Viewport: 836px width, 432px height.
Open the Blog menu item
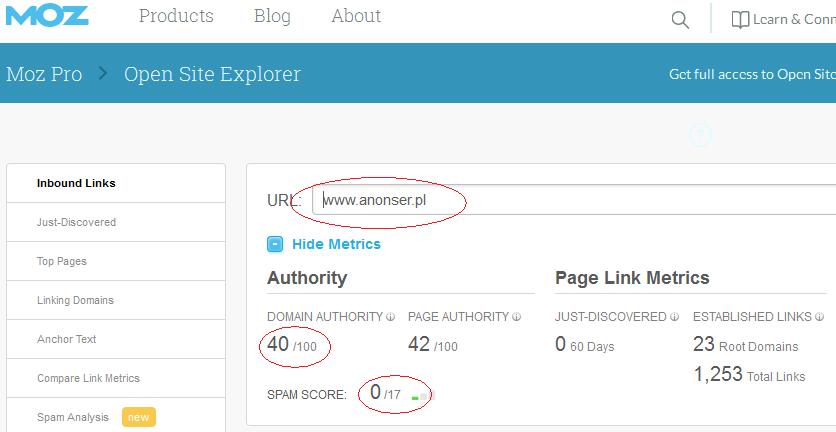pos(272,16)
